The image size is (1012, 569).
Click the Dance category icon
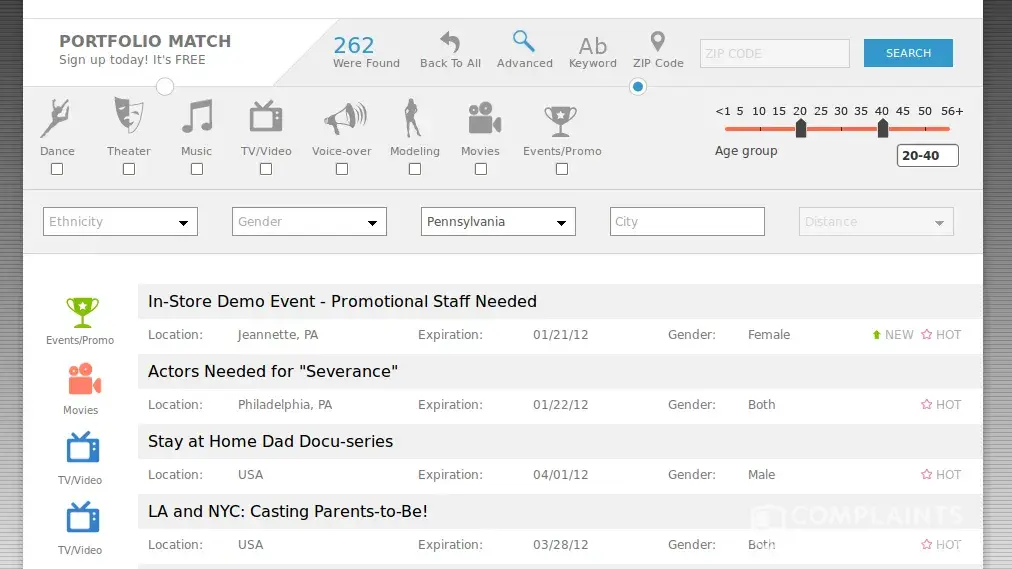[57, 118]
